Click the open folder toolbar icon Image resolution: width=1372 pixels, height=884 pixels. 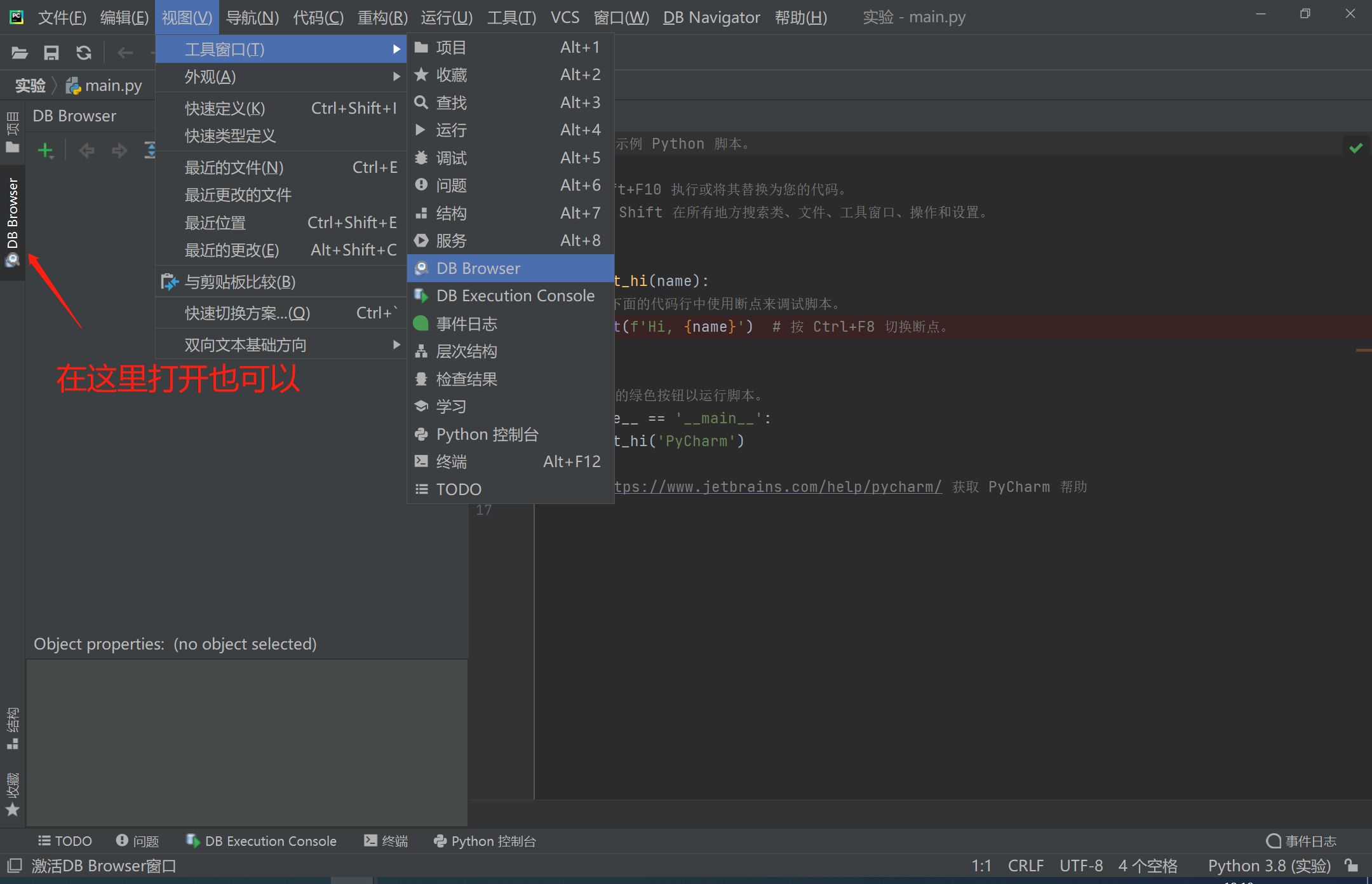pos(20,52)
